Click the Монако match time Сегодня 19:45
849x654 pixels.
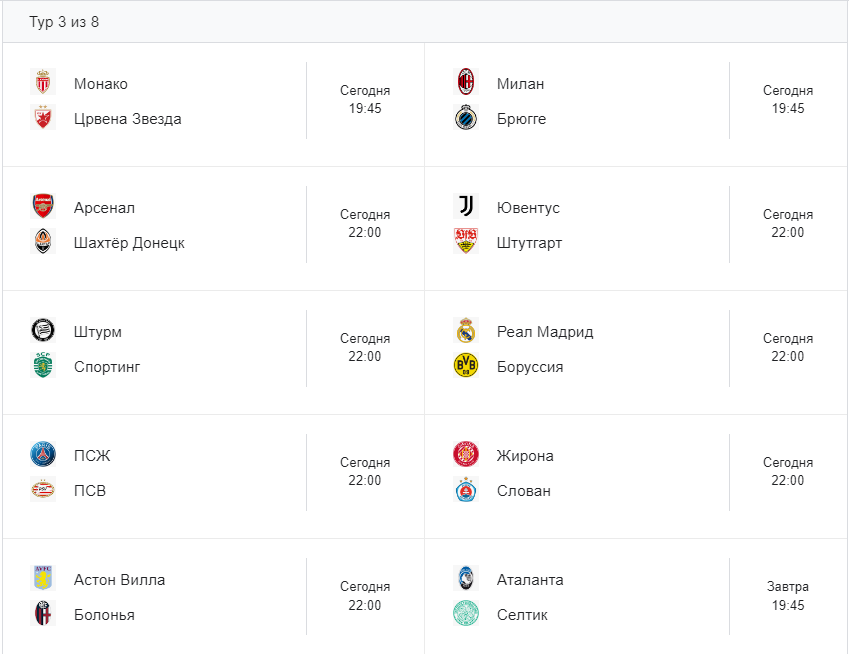tap(365, 100)
